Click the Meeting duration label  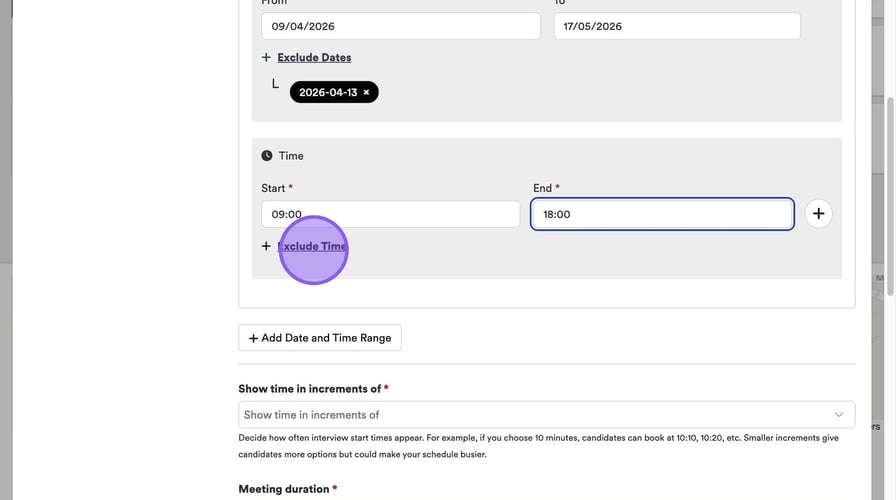point(284,489)
